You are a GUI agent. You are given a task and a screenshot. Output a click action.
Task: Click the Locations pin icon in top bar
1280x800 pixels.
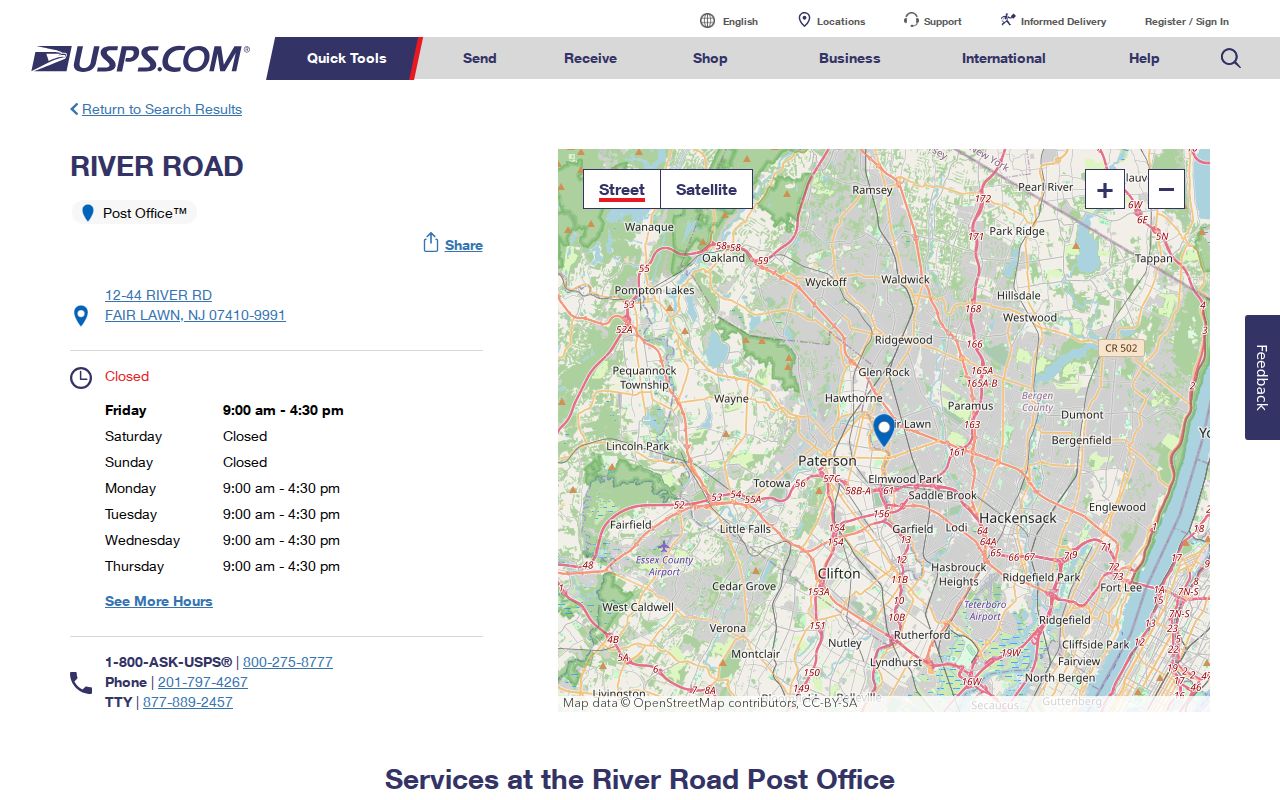804,20
